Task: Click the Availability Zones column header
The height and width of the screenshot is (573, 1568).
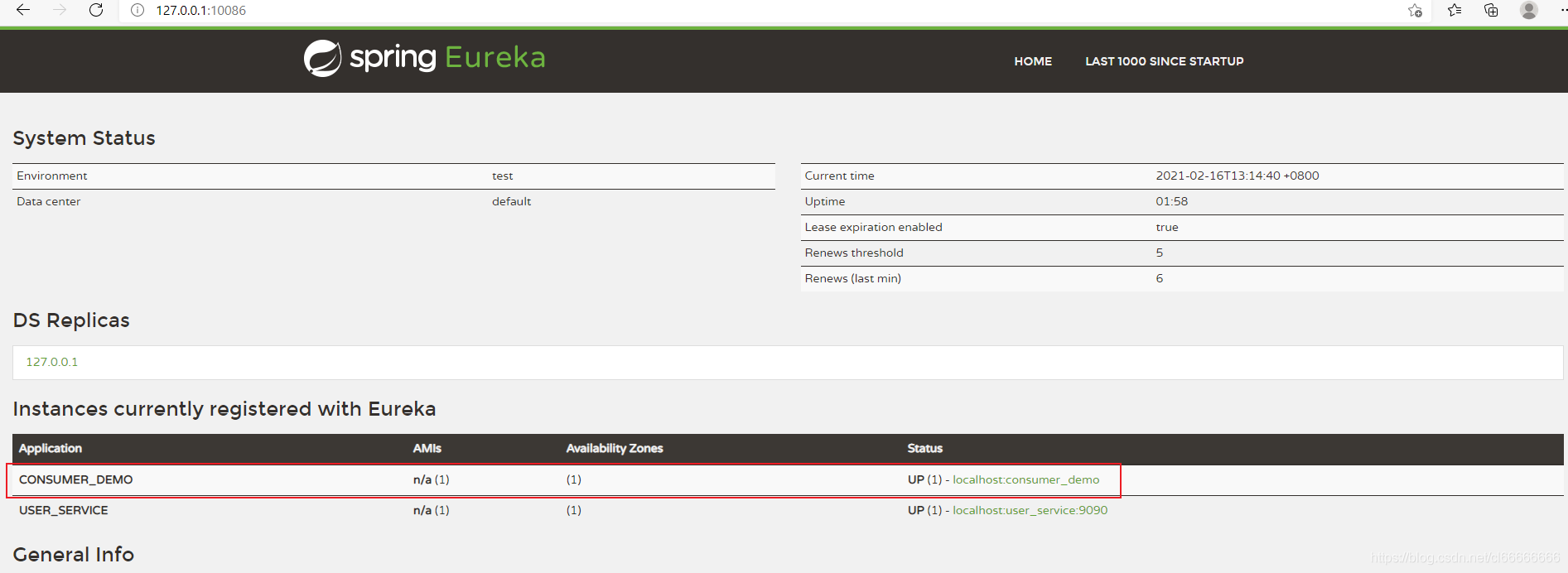Action: click(615, 448)
